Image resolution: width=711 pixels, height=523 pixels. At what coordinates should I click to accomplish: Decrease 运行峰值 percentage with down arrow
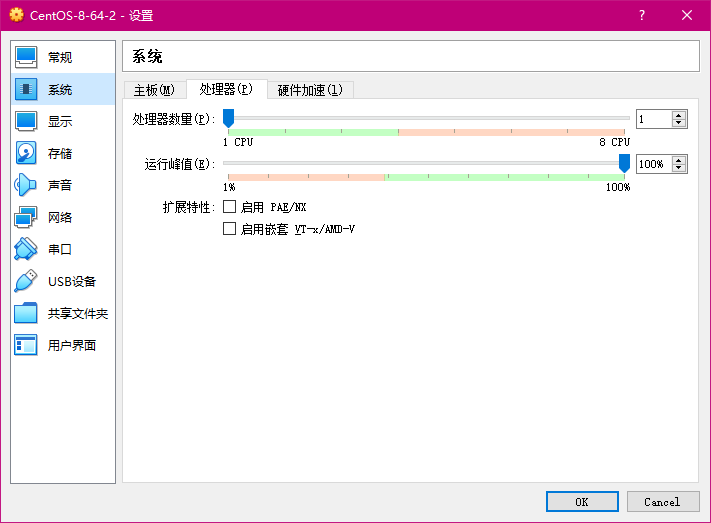pos(678,168)
